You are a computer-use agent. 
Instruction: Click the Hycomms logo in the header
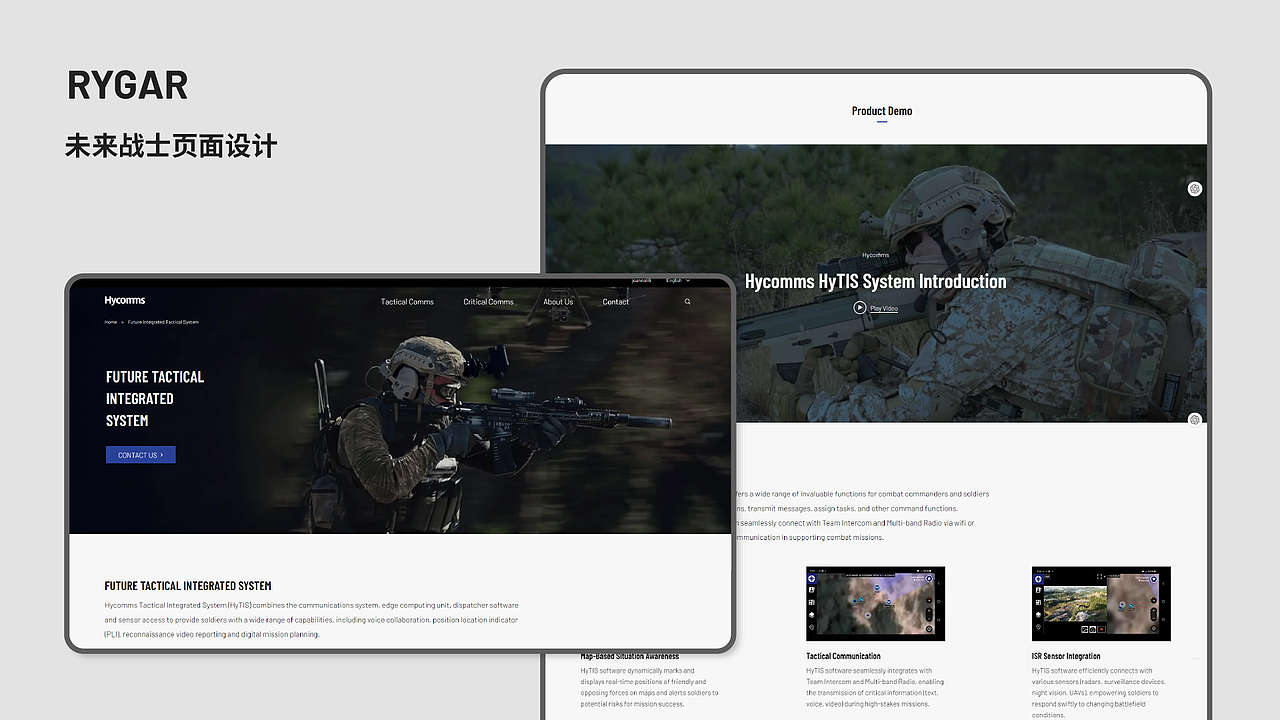pyautogui.click(x=125, y=300)
